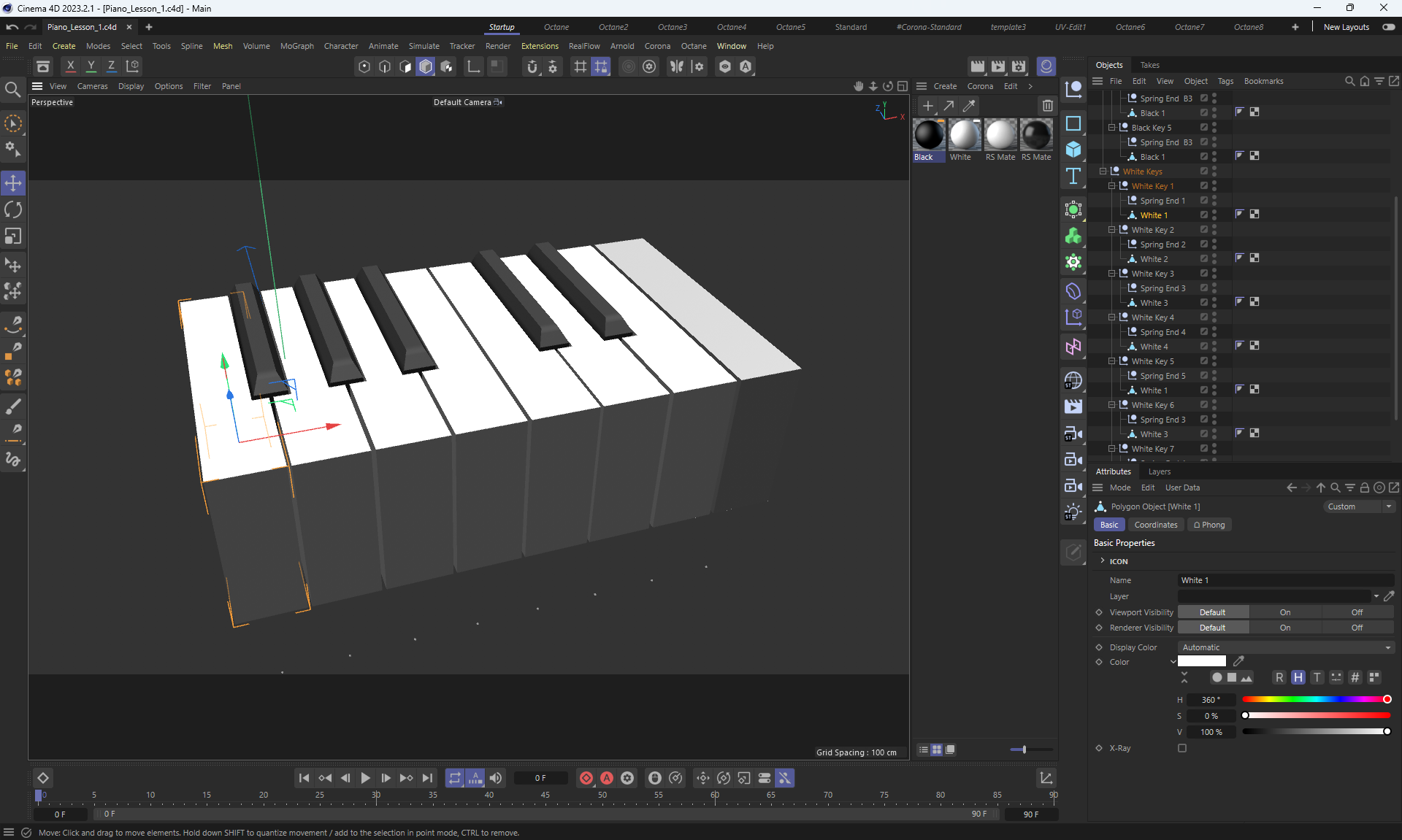Screen dimensions: 1402x840
Task: Select the Scale tool in left toolbar
Action: tap(13, 236)
